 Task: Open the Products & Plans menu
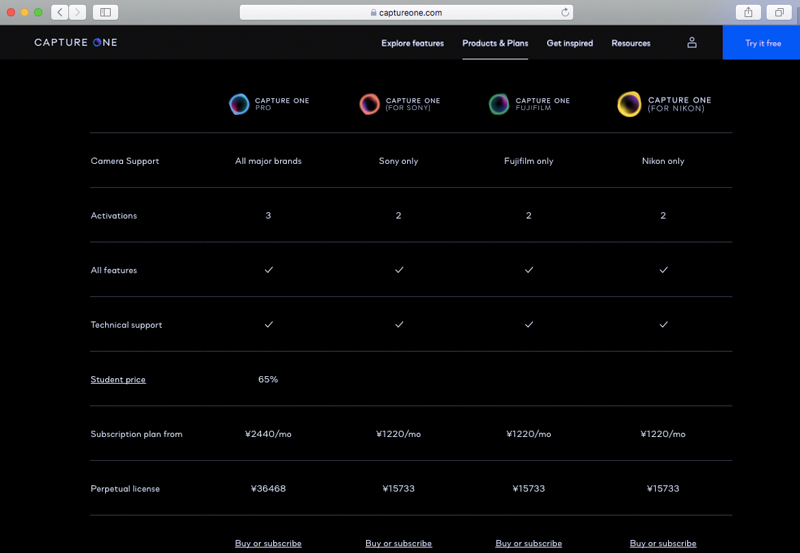[x=495, y=43]
